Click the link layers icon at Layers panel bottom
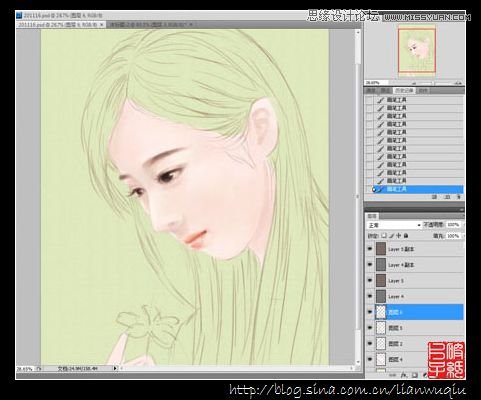The image size is (481, 400). 392,375
